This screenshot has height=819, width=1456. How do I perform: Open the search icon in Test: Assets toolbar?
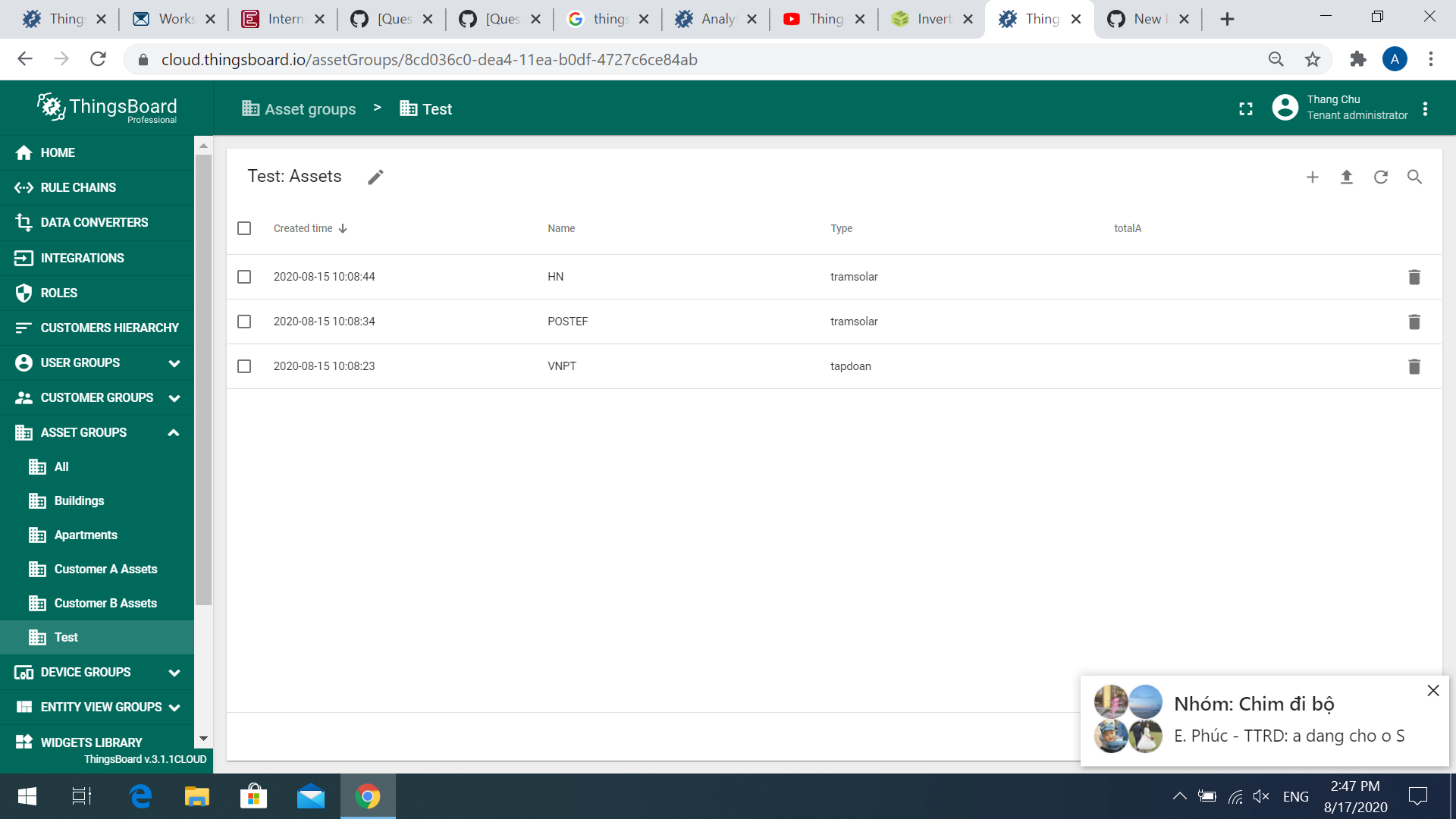coord(1415,177)
